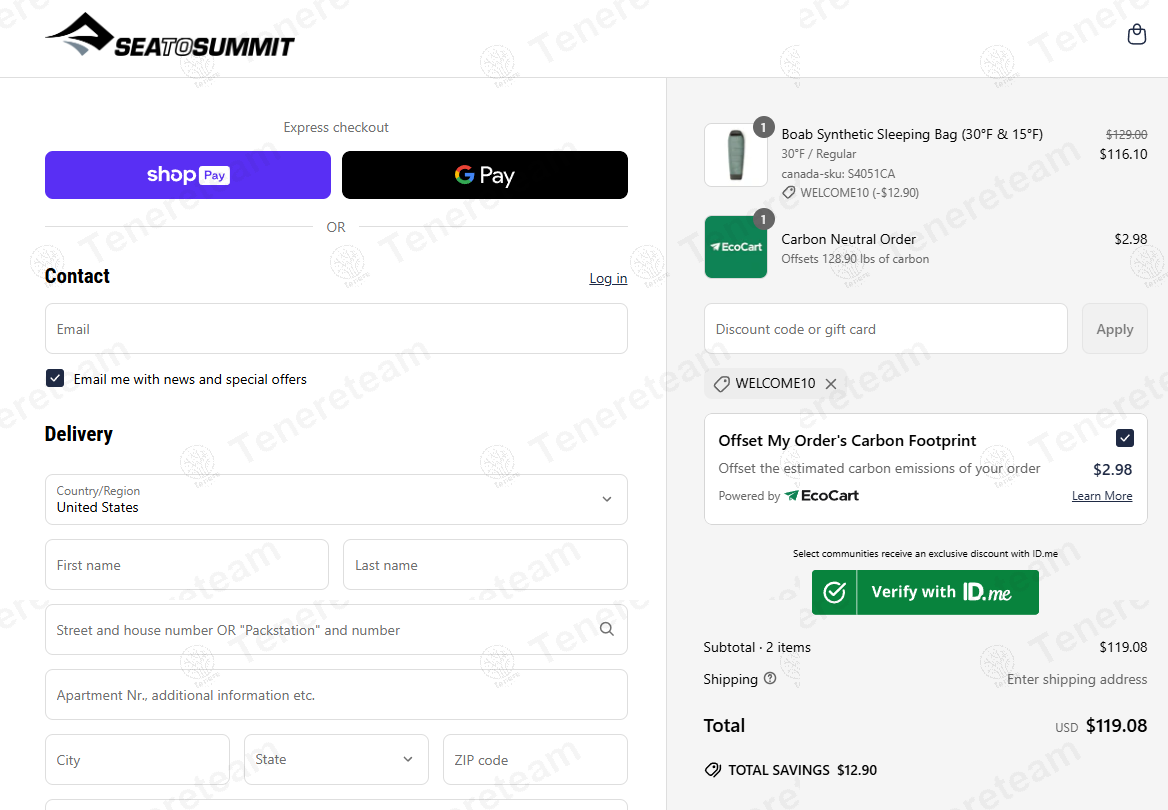Uncheck Email me with news and offers
Viewport: 1168px width, 810px height.
(x=55, y=379)
